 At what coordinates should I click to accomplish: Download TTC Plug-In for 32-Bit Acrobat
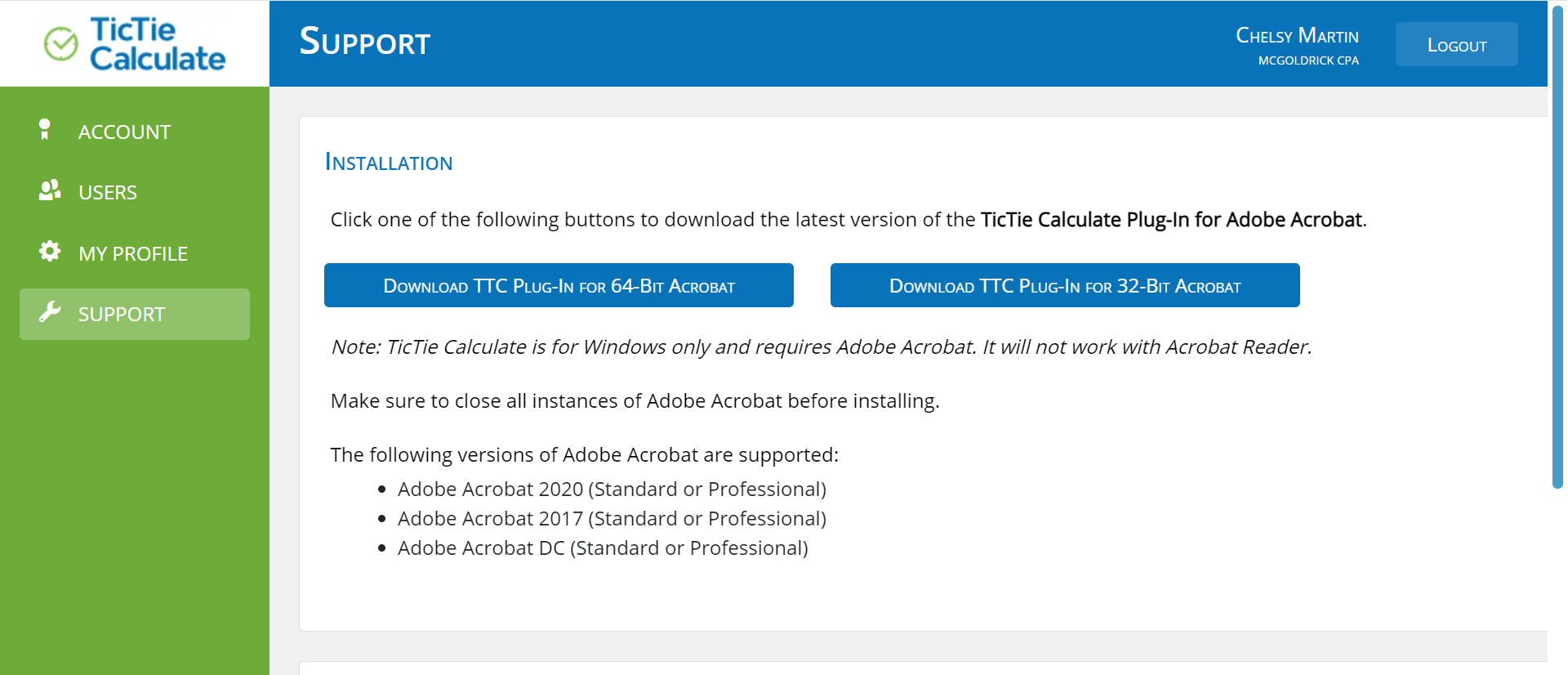1064,285
